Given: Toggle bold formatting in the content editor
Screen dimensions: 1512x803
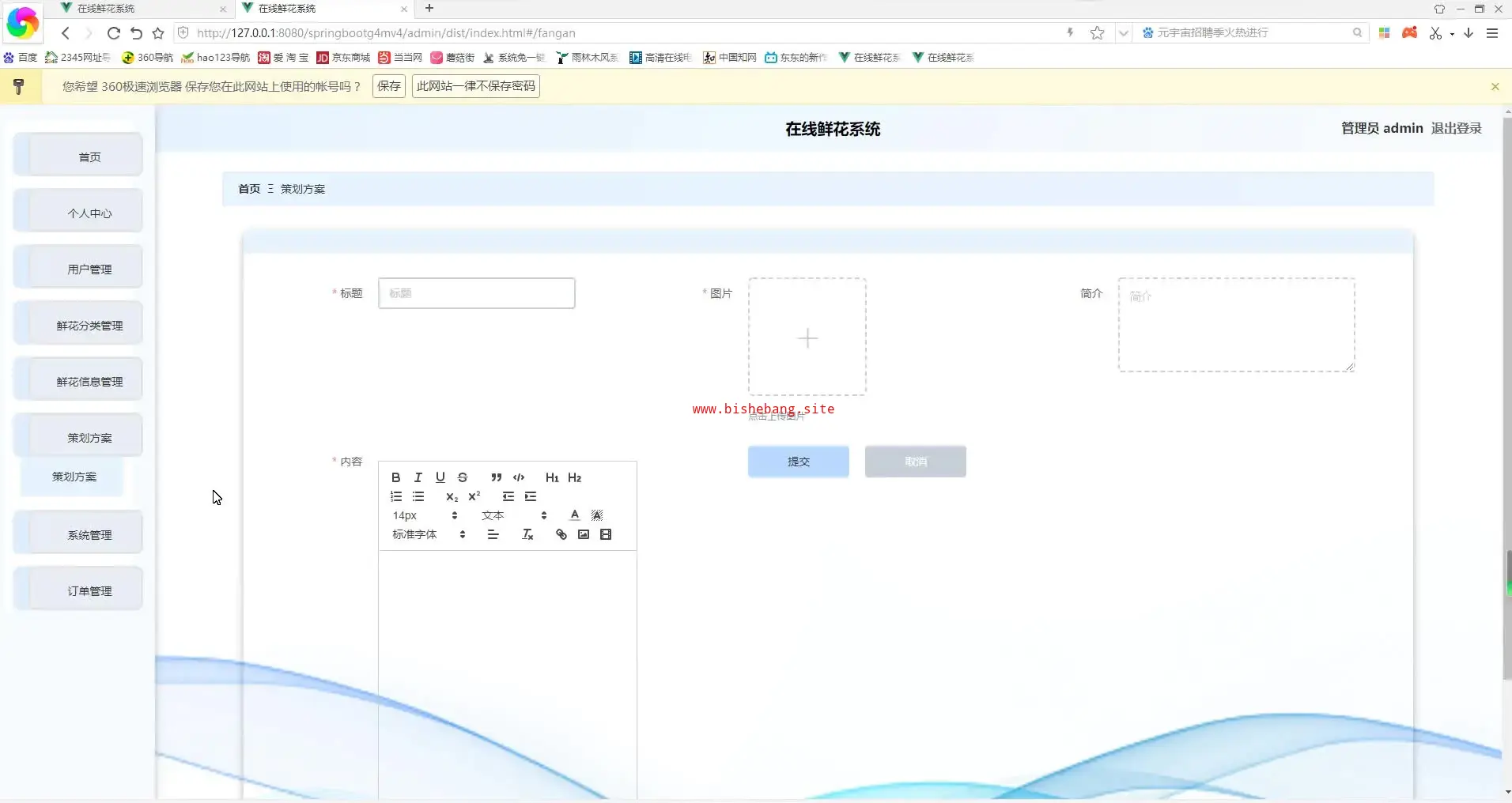Looking at the screenshot, I should pos(396,477).
